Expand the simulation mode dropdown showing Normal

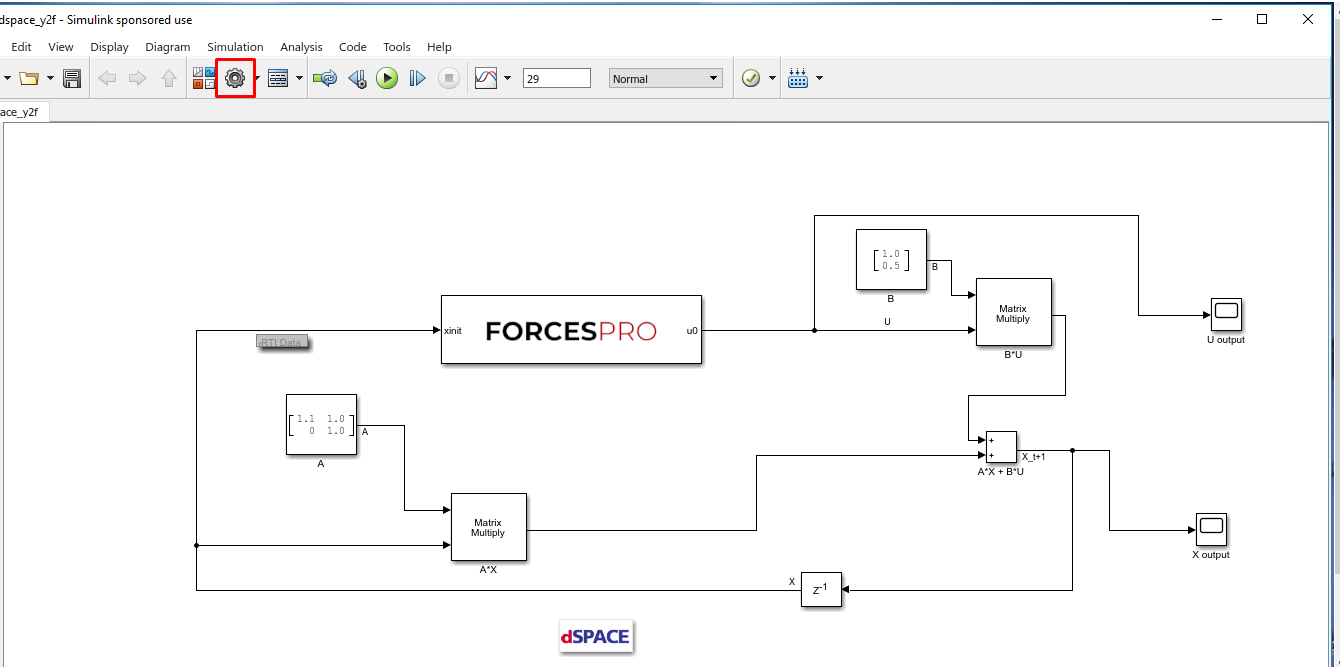[x=665, y=78]
